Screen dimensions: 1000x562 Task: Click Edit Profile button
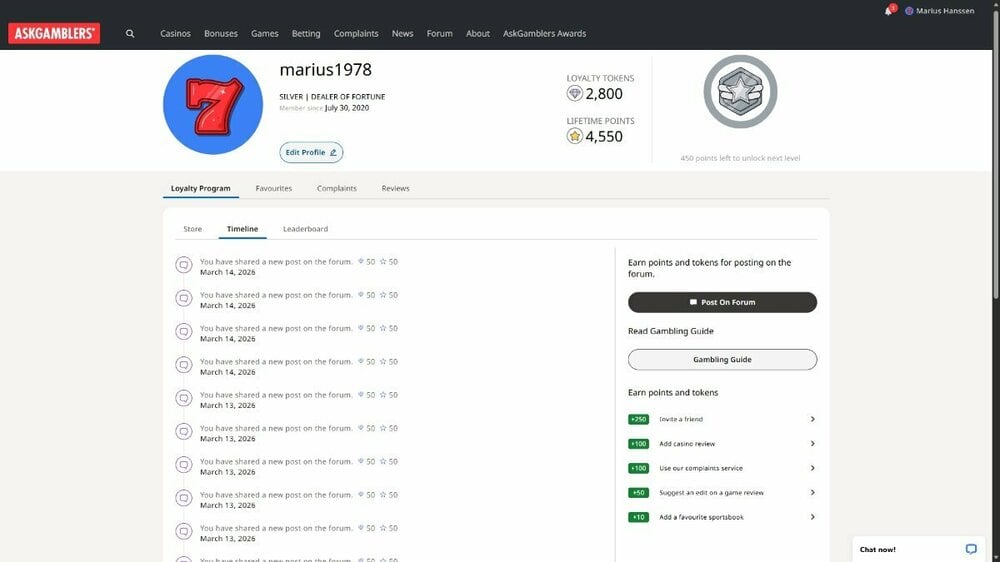coord(311,152)
